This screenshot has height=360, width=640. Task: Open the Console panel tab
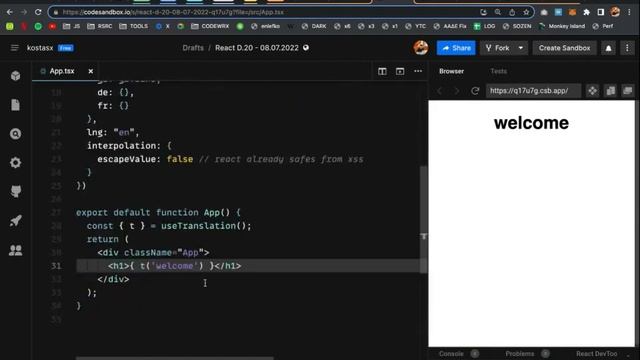(x=451, y=354)
